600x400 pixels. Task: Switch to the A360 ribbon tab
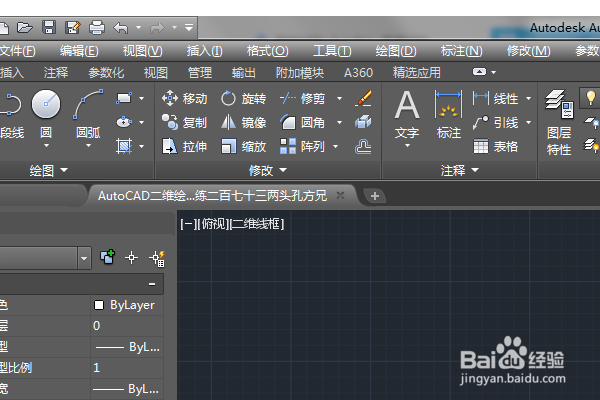(358, 72)
